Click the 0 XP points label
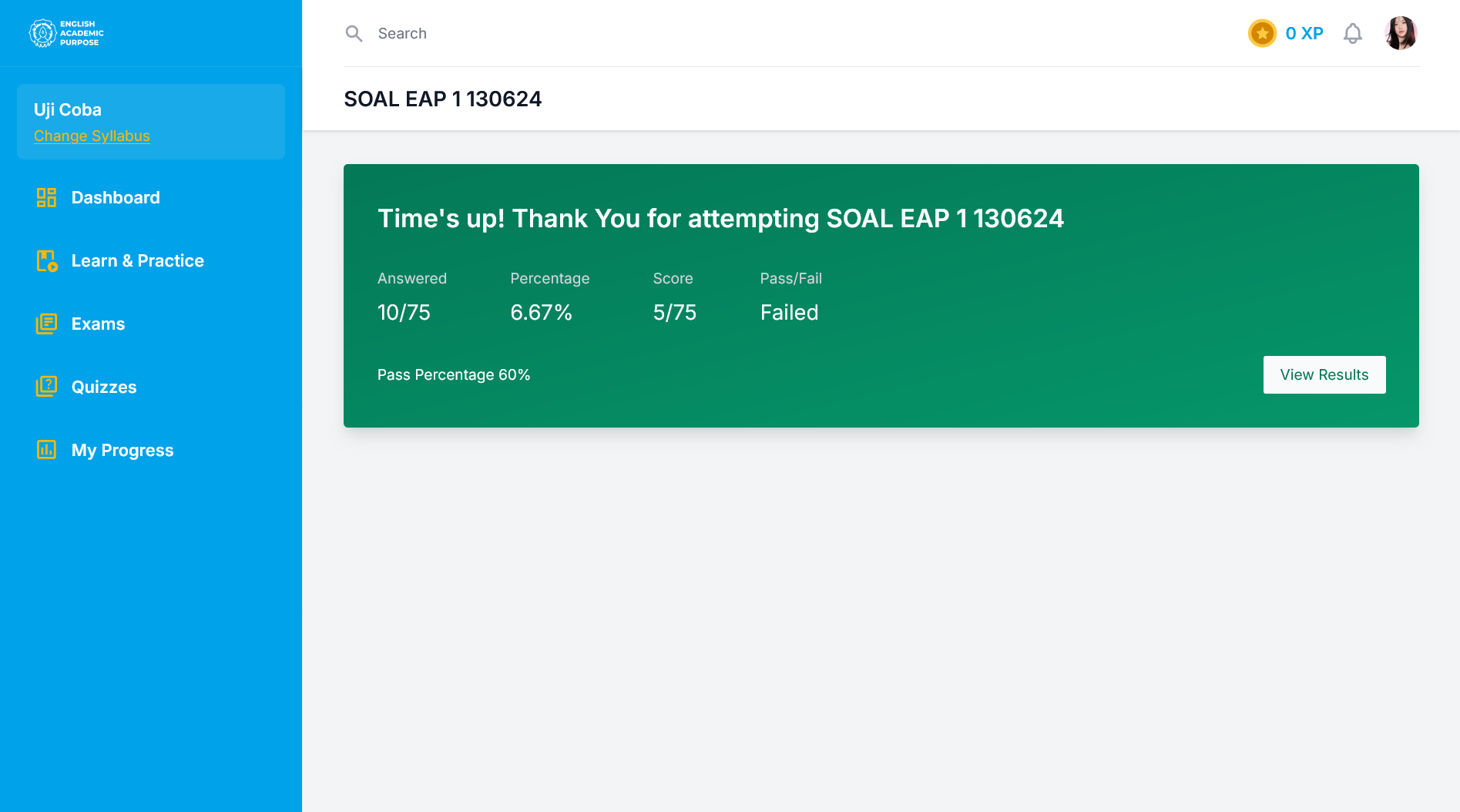1460x812 pixels. 1304,34
